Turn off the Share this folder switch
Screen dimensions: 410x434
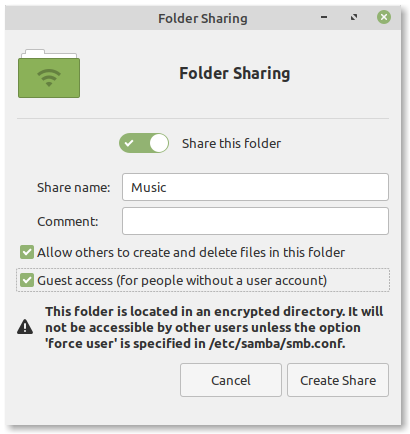tap(144, 143)
